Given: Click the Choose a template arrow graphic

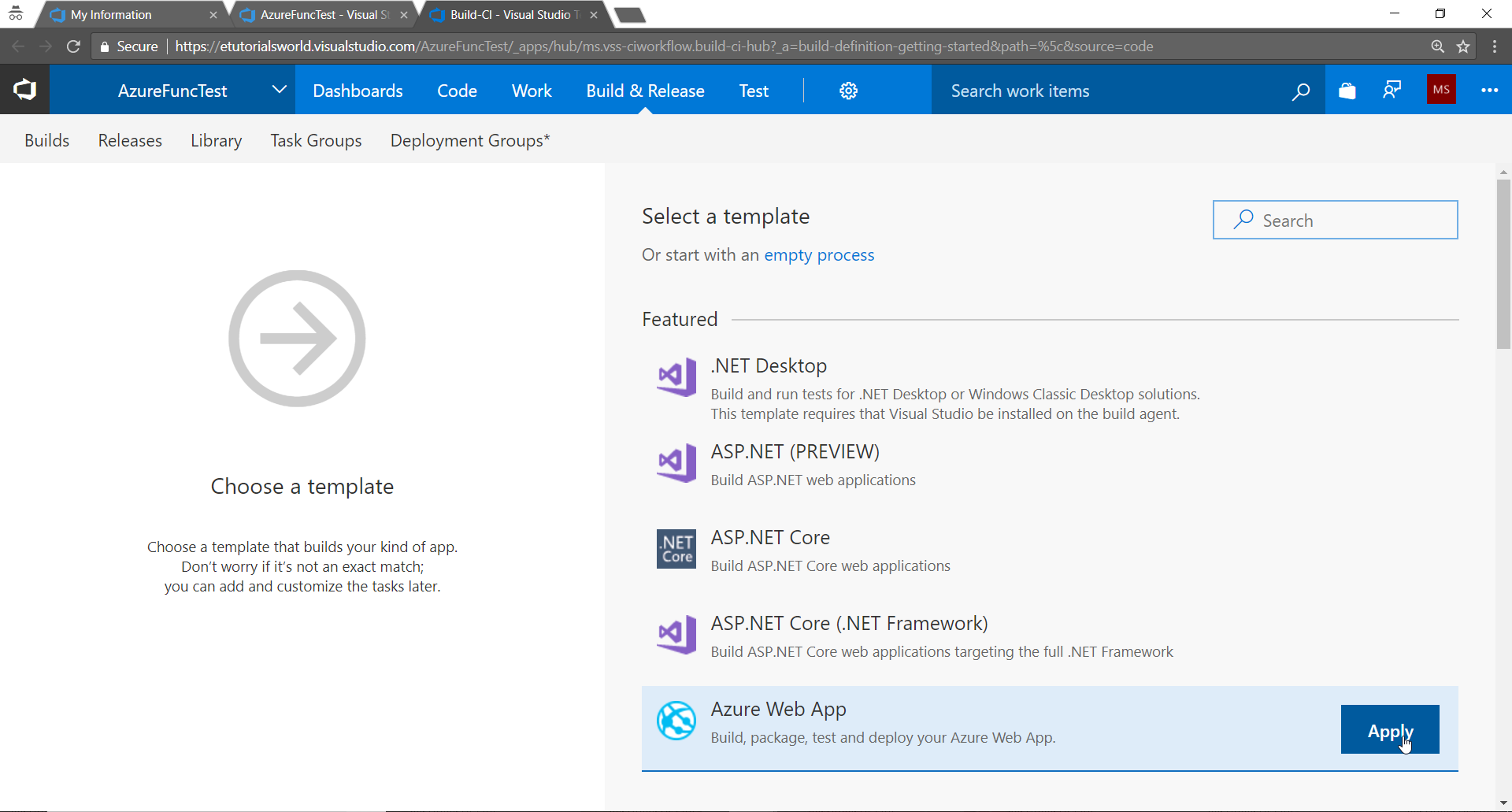Looking at the screenshot, I should click(297, 339).
